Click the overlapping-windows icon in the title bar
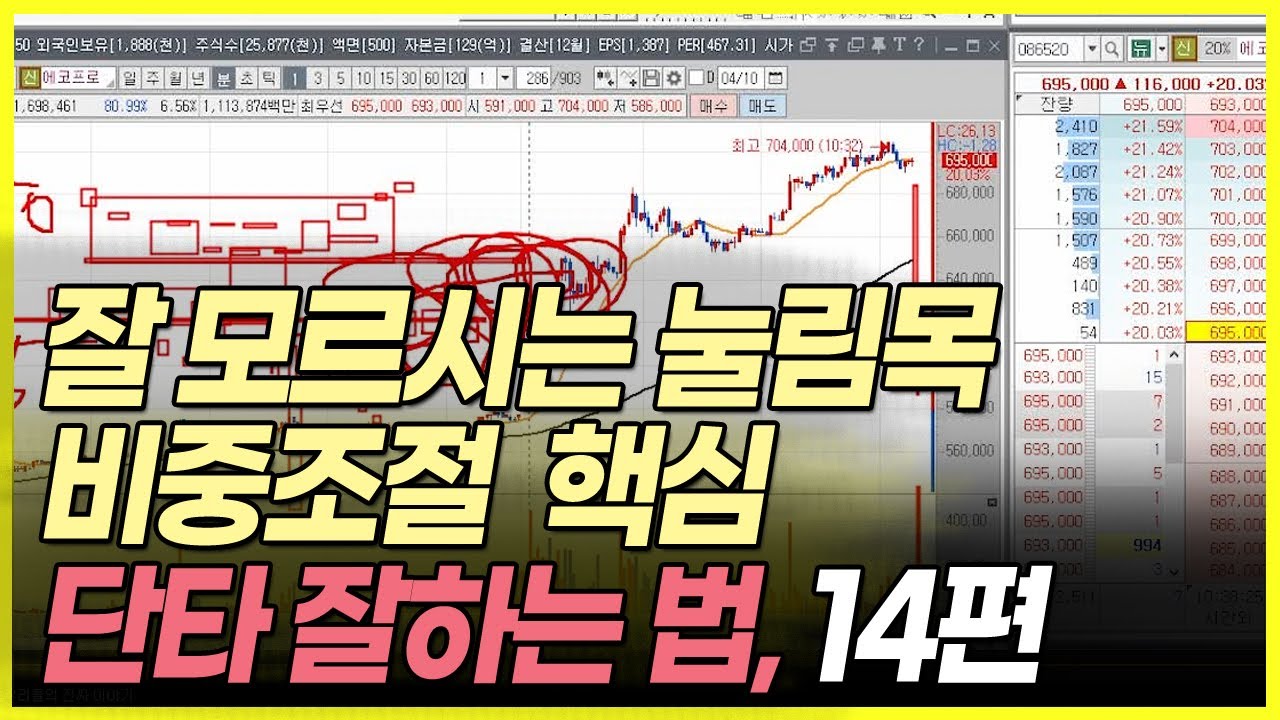The width and height of the screenshot is (1280, 720). 807,44
